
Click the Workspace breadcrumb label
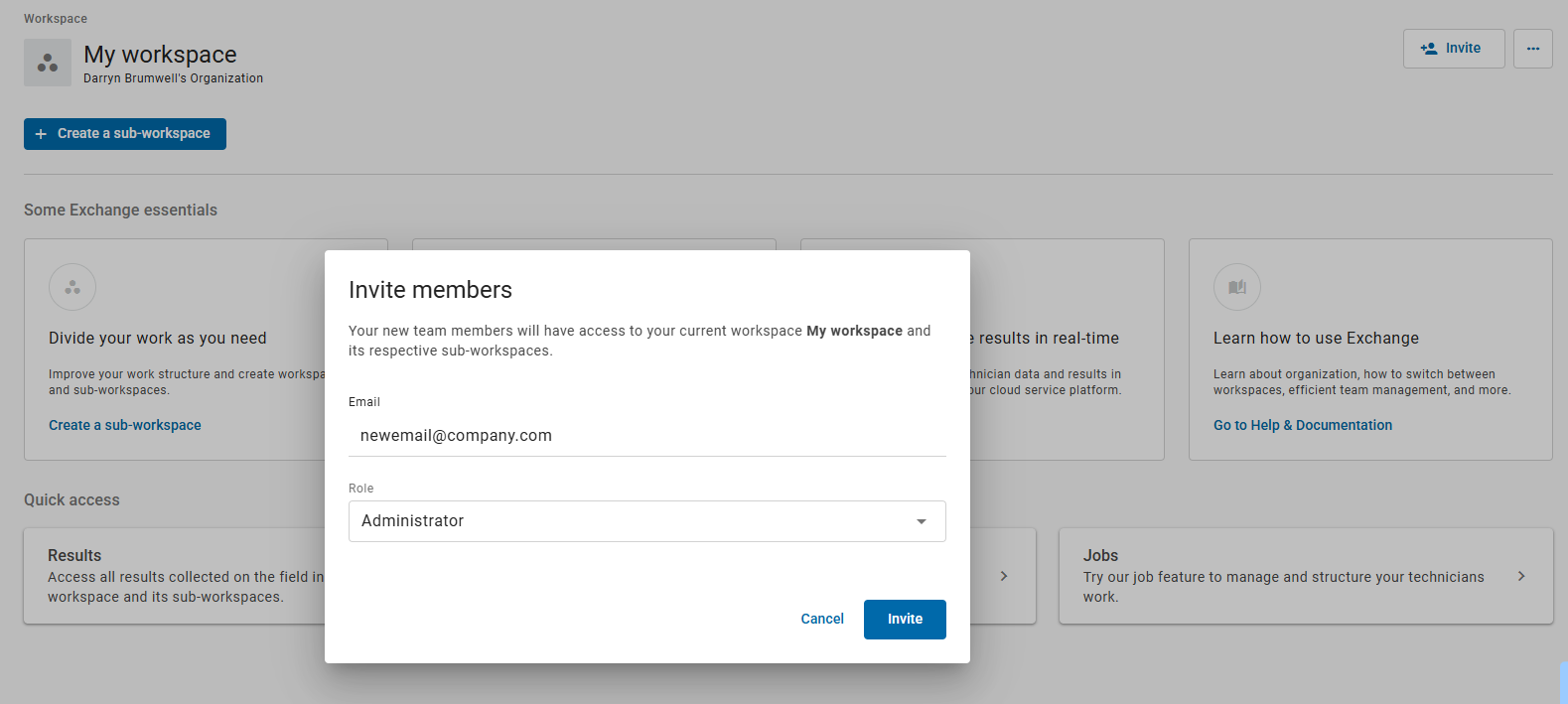(56, 19)
